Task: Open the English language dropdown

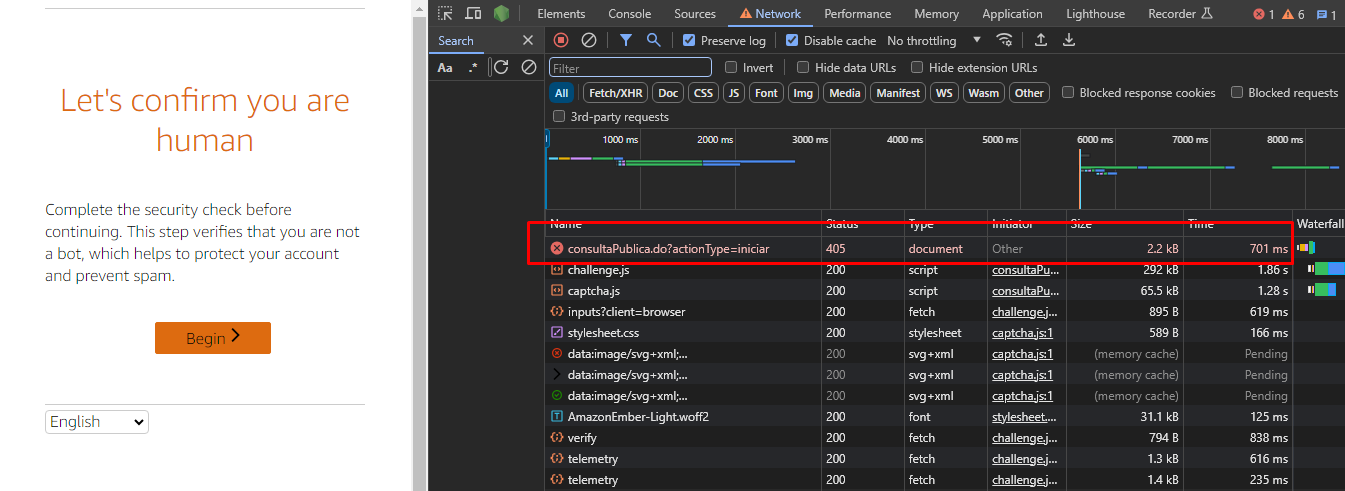Action: (97, 422)
